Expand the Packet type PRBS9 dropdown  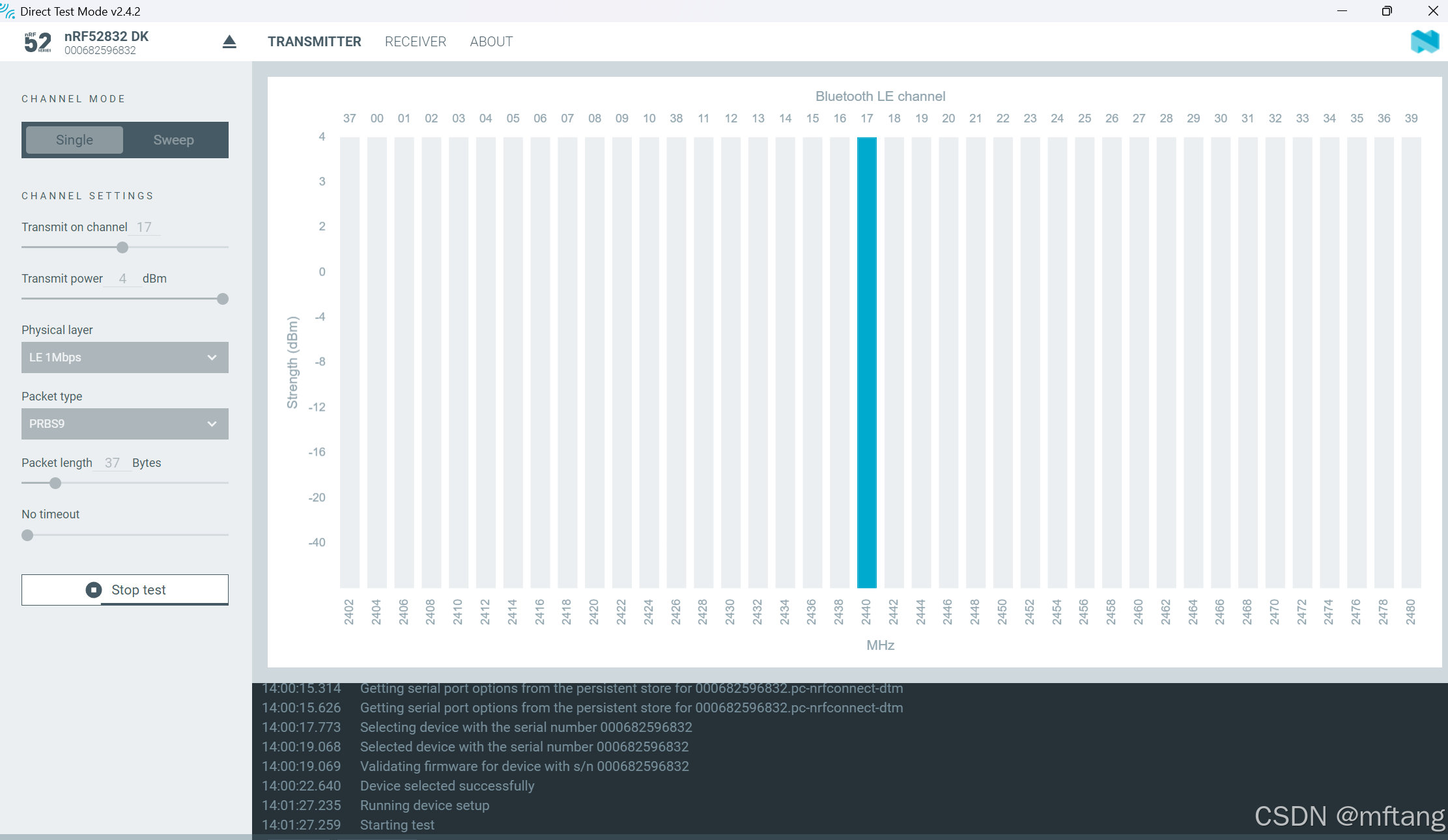pos(125,424)
